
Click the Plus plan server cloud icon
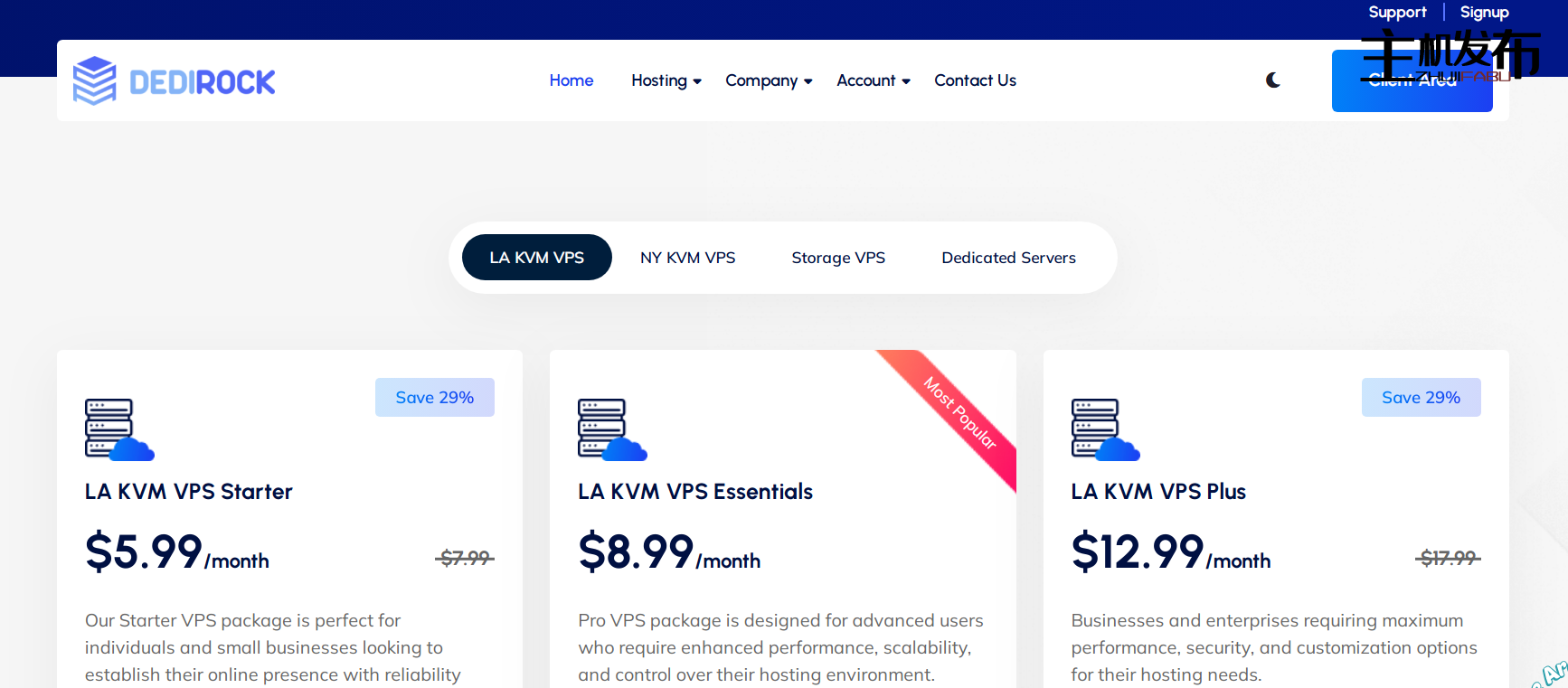coord(1105,429)
